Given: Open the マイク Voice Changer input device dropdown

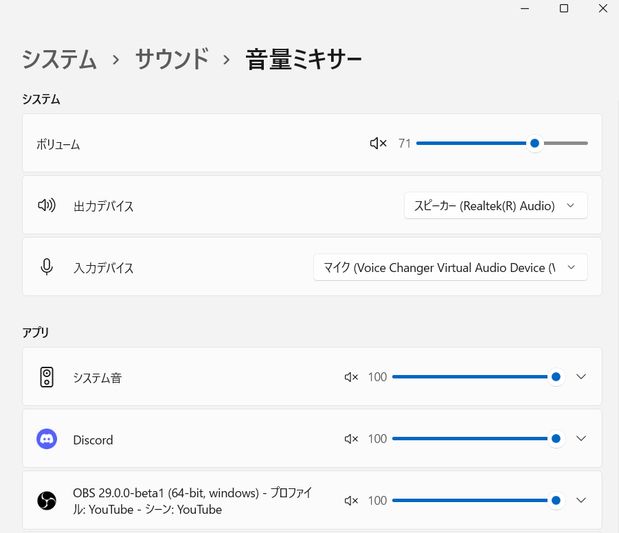Looking at the screenshot, I should (x=450, y=268).
